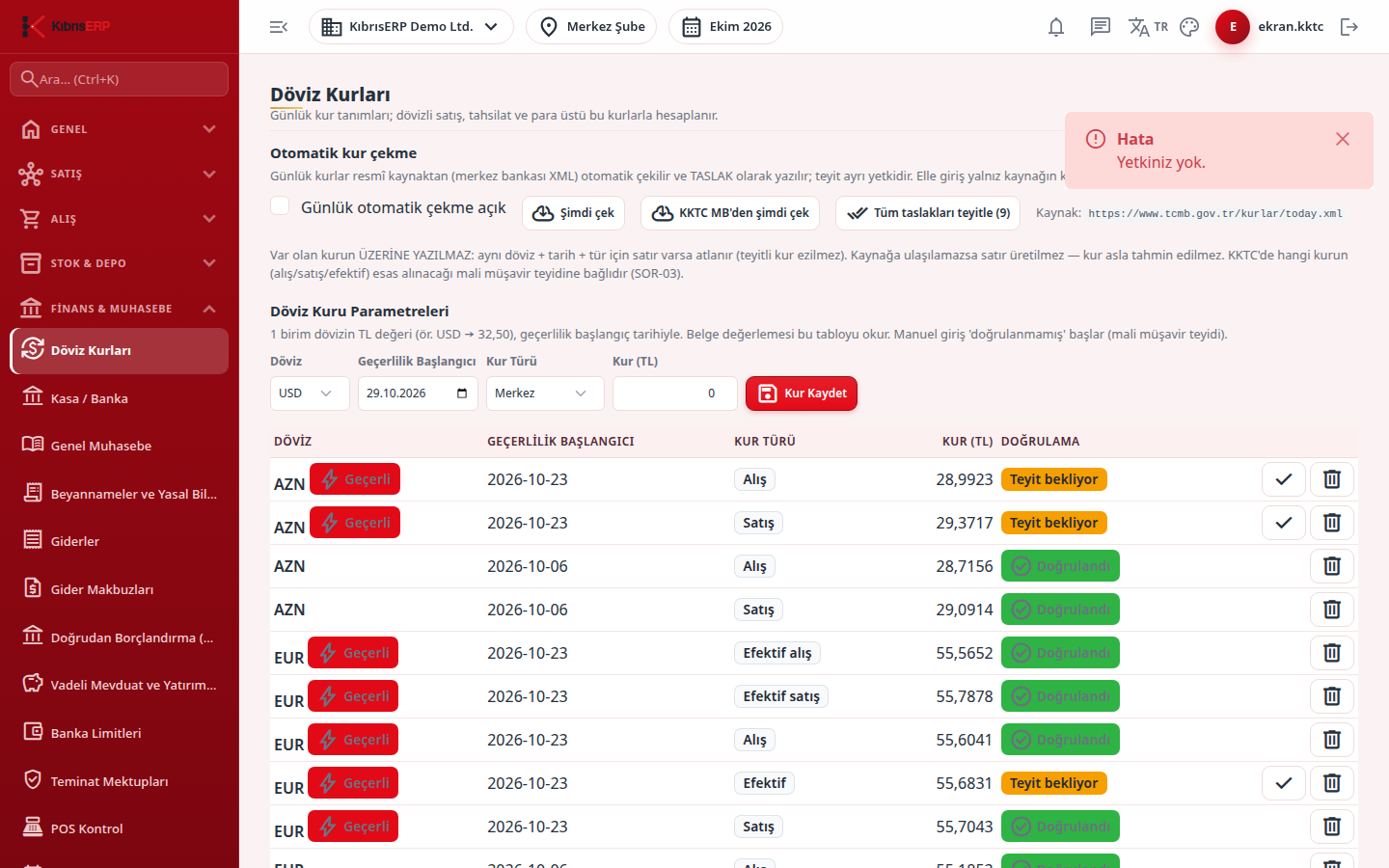Delete the EUR Satış 55,7043 rate
This screenshot has width=1389, height=868.
(1332, 827)
